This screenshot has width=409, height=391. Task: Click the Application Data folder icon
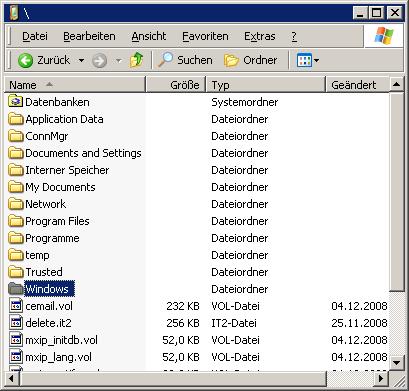pos(15,119)
